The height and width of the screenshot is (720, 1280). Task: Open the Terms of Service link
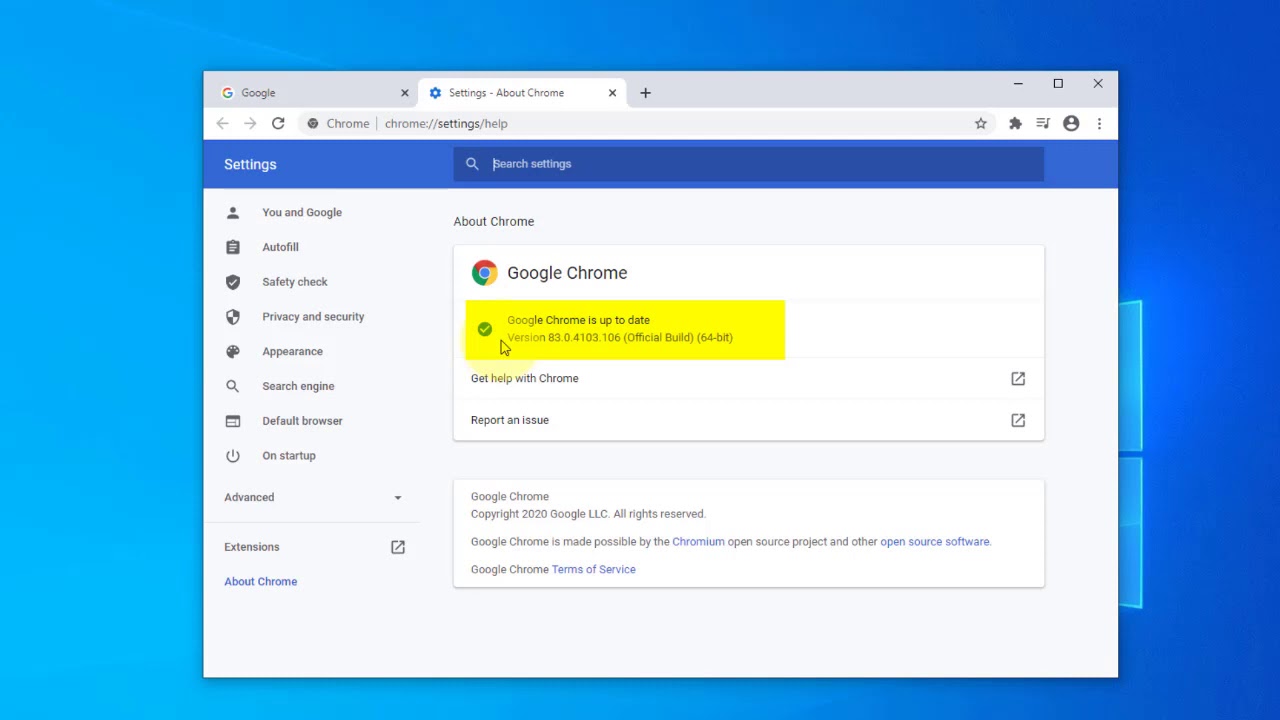[x=594, y=569]
